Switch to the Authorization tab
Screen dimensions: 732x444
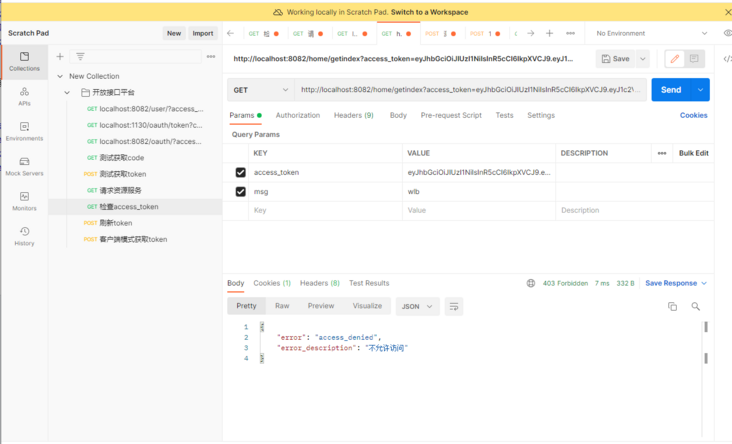coord(298,116)
